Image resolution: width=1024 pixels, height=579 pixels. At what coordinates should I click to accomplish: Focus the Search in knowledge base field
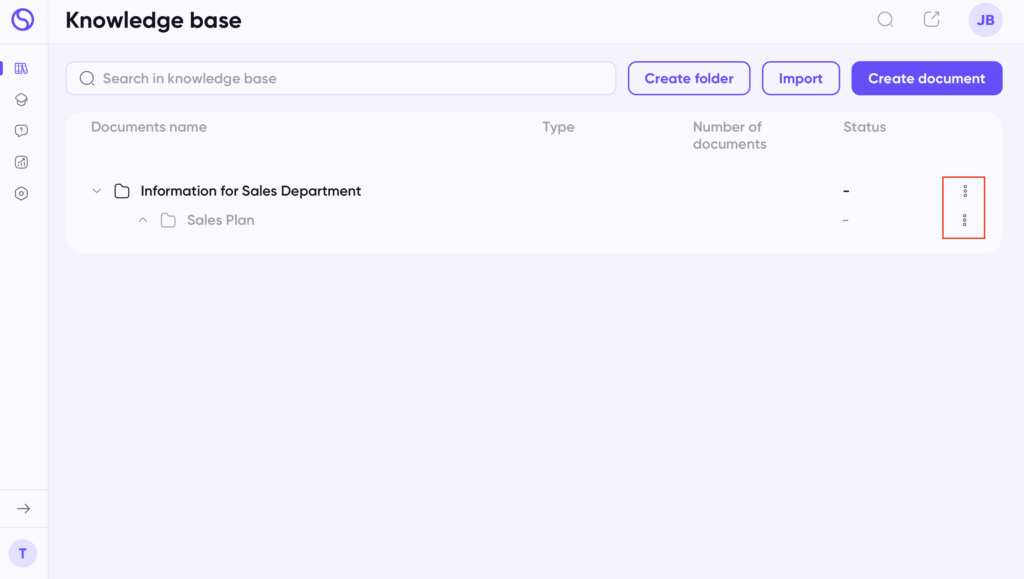pos(341,78)
